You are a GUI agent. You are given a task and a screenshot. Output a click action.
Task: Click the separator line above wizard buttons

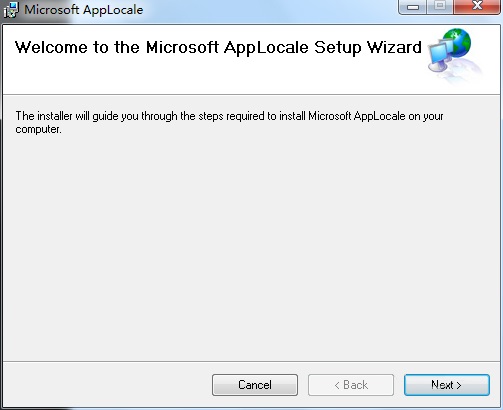[251, 361]
